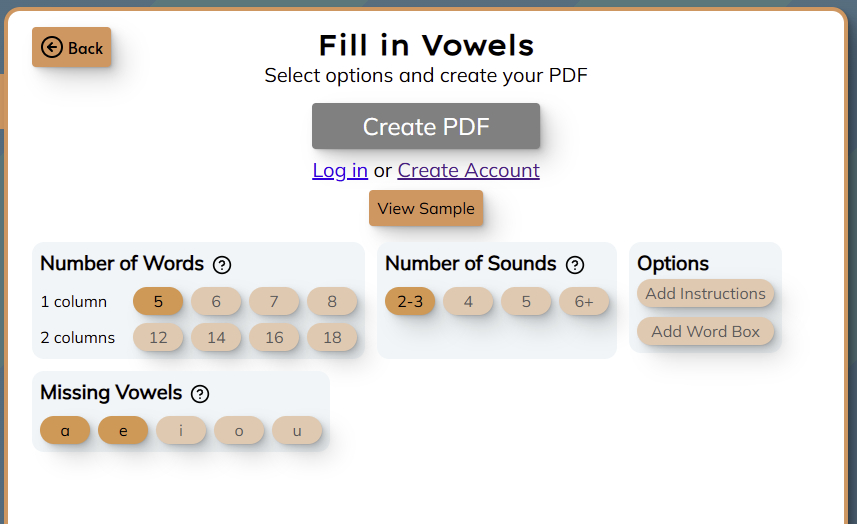This screenshot has height=524, width=857.
Task: Choose 18 words in two columns
Action: (x=332, y=338)
